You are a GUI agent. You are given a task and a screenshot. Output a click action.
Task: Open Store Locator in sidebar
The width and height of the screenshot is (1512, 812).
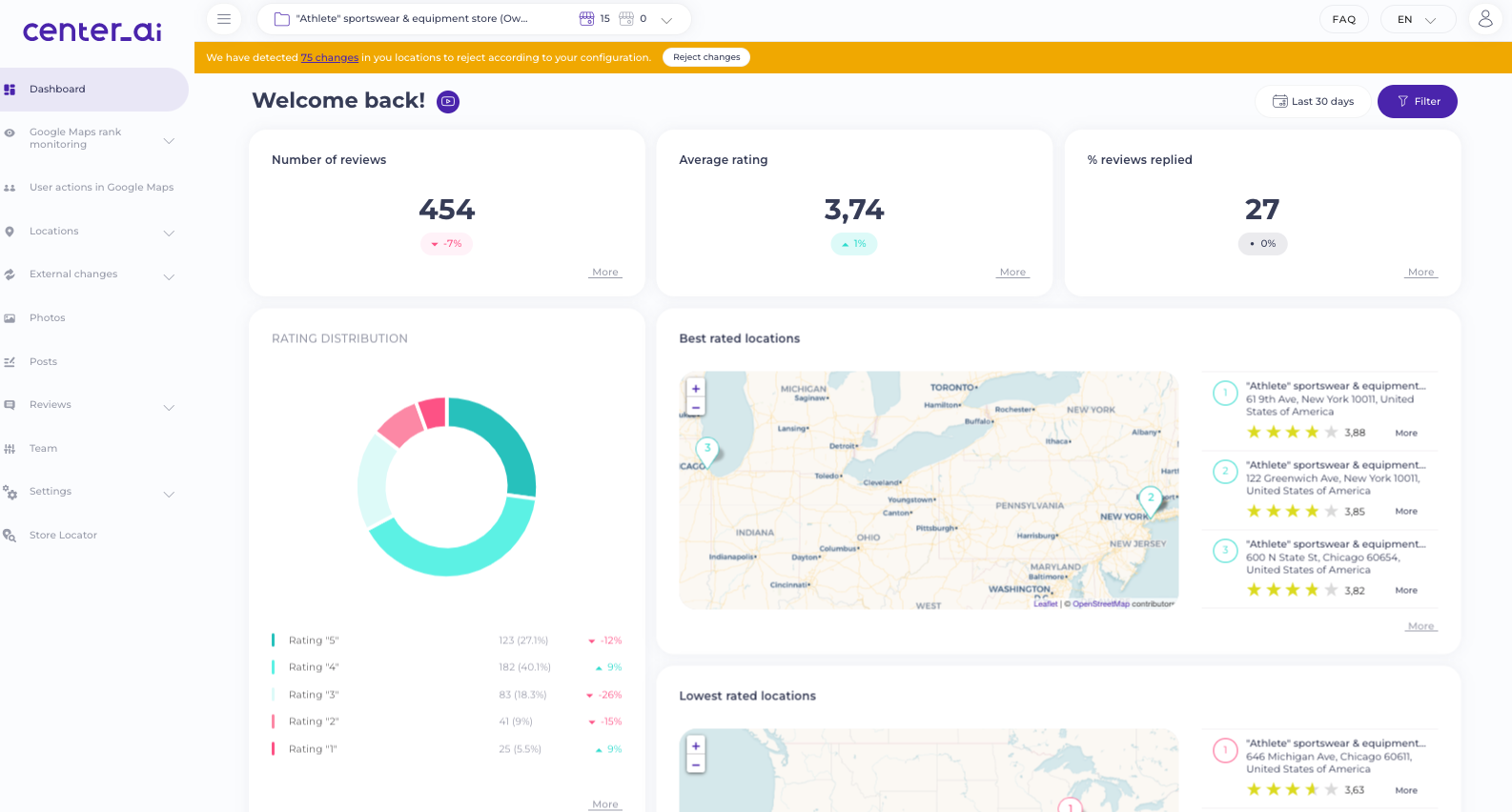(x=63, y=536)
